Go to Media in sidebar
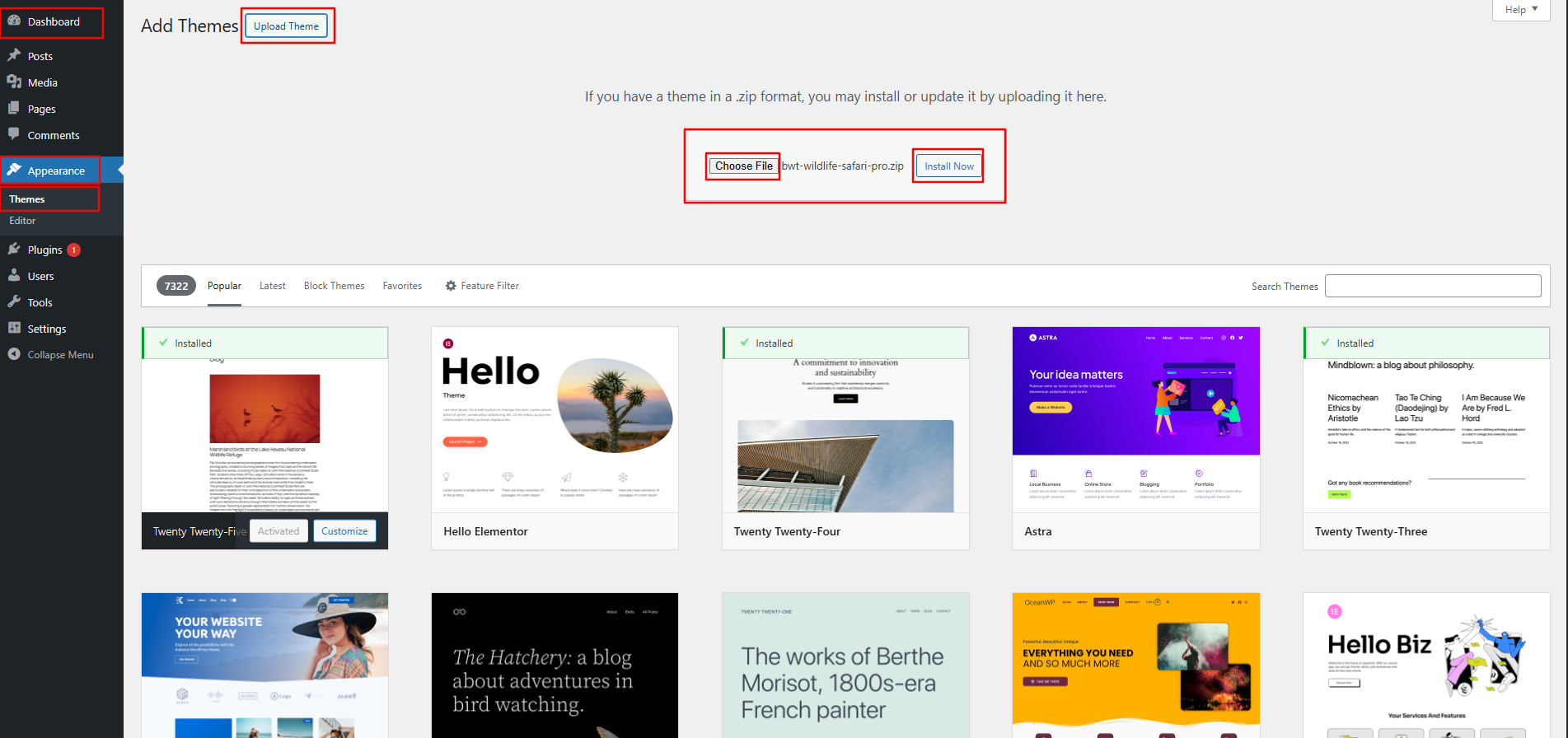The width and height of the screenshot is (1568, 738). (43, 82)
